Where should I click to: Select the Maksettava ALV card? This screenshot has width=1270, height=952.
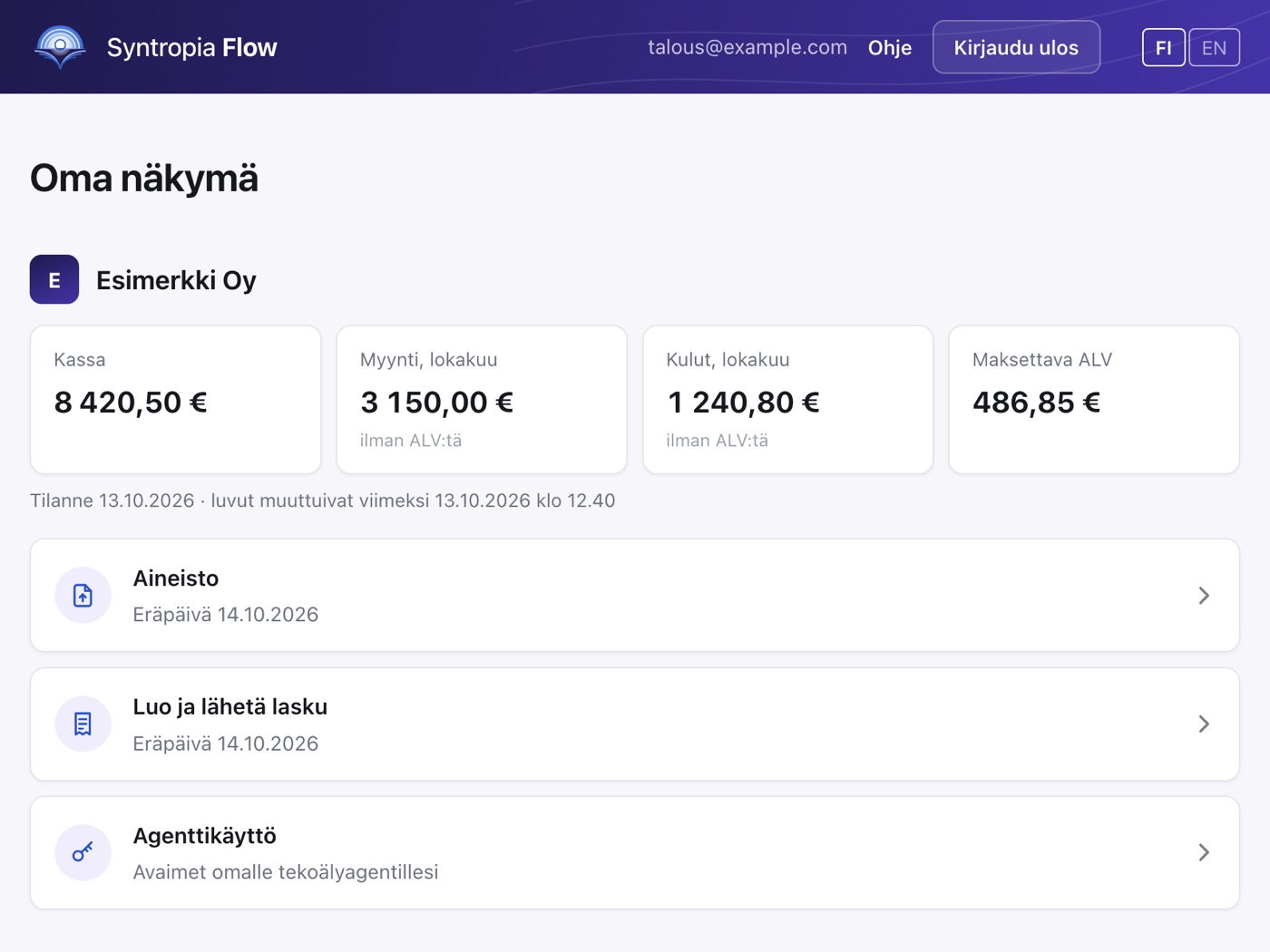(x=1094, y=400)
